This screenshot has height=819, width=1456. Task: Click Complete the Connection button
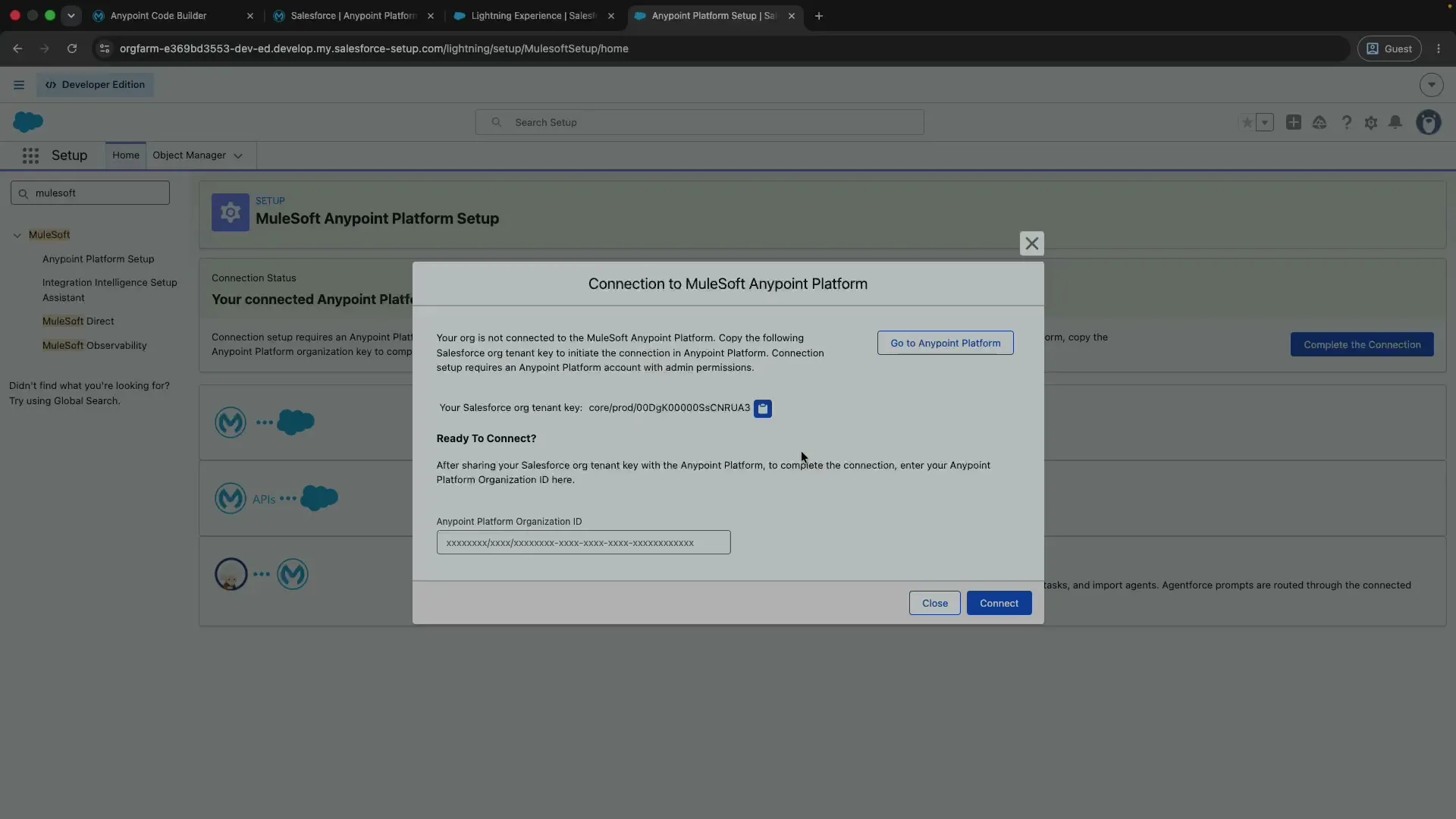pos(1362,344)
